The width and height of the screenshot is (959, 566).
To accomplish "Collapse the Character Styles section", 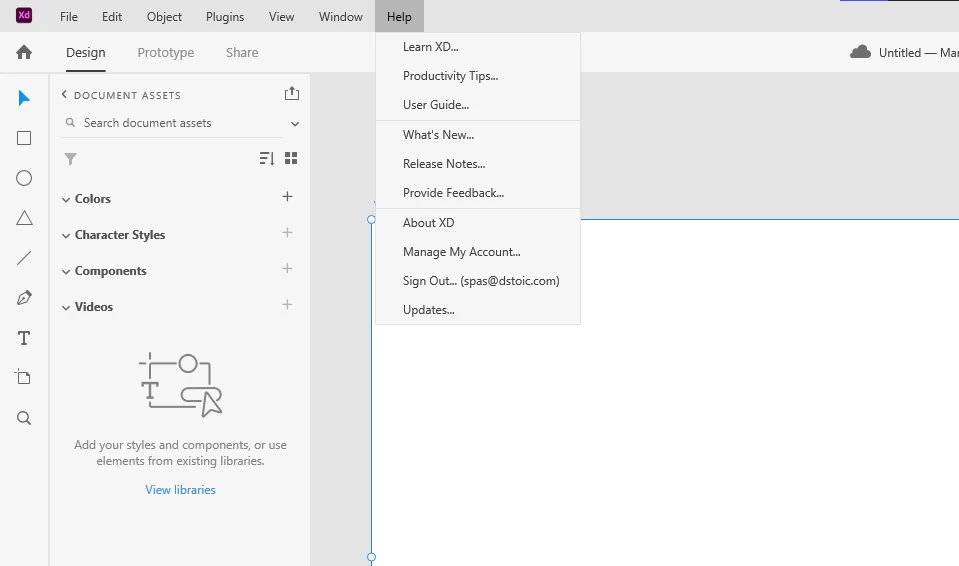I will tap(66, 236).
